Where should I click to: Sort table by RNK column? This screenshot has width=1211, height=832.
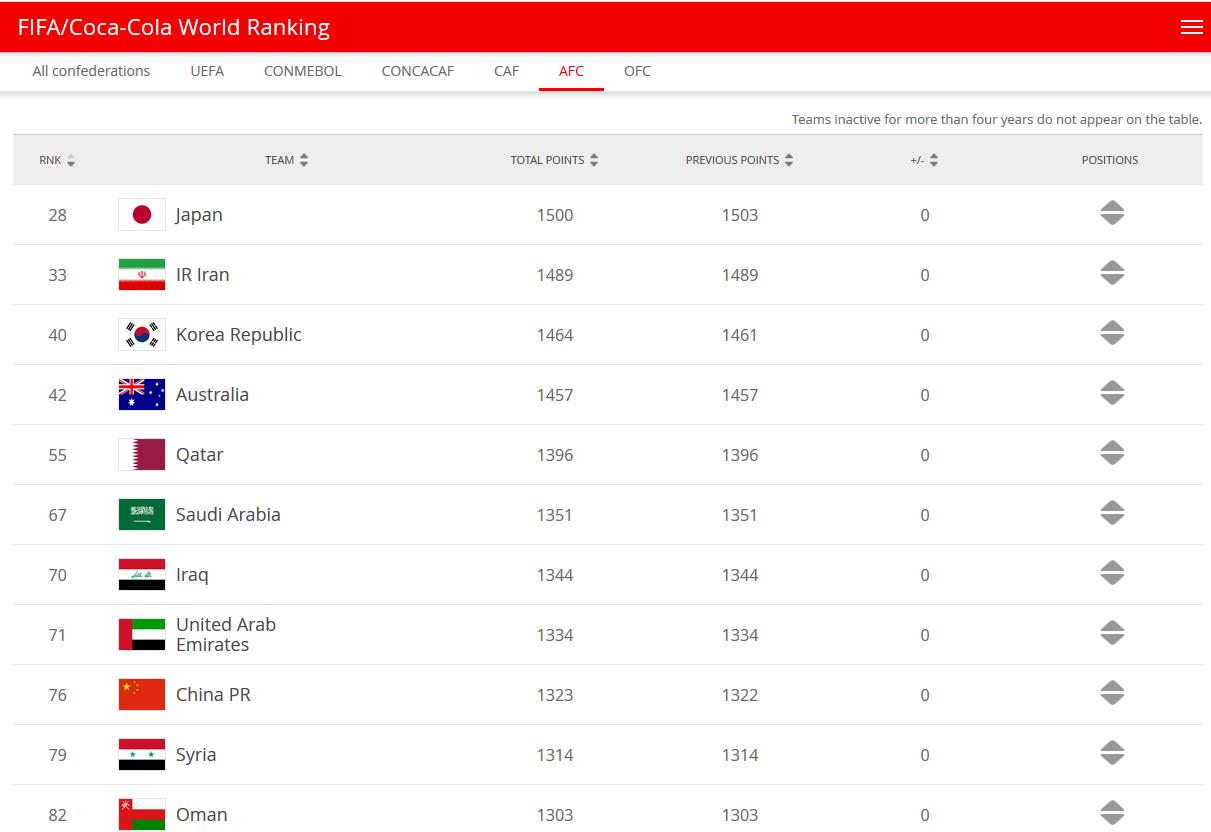(x=57, y=160)
